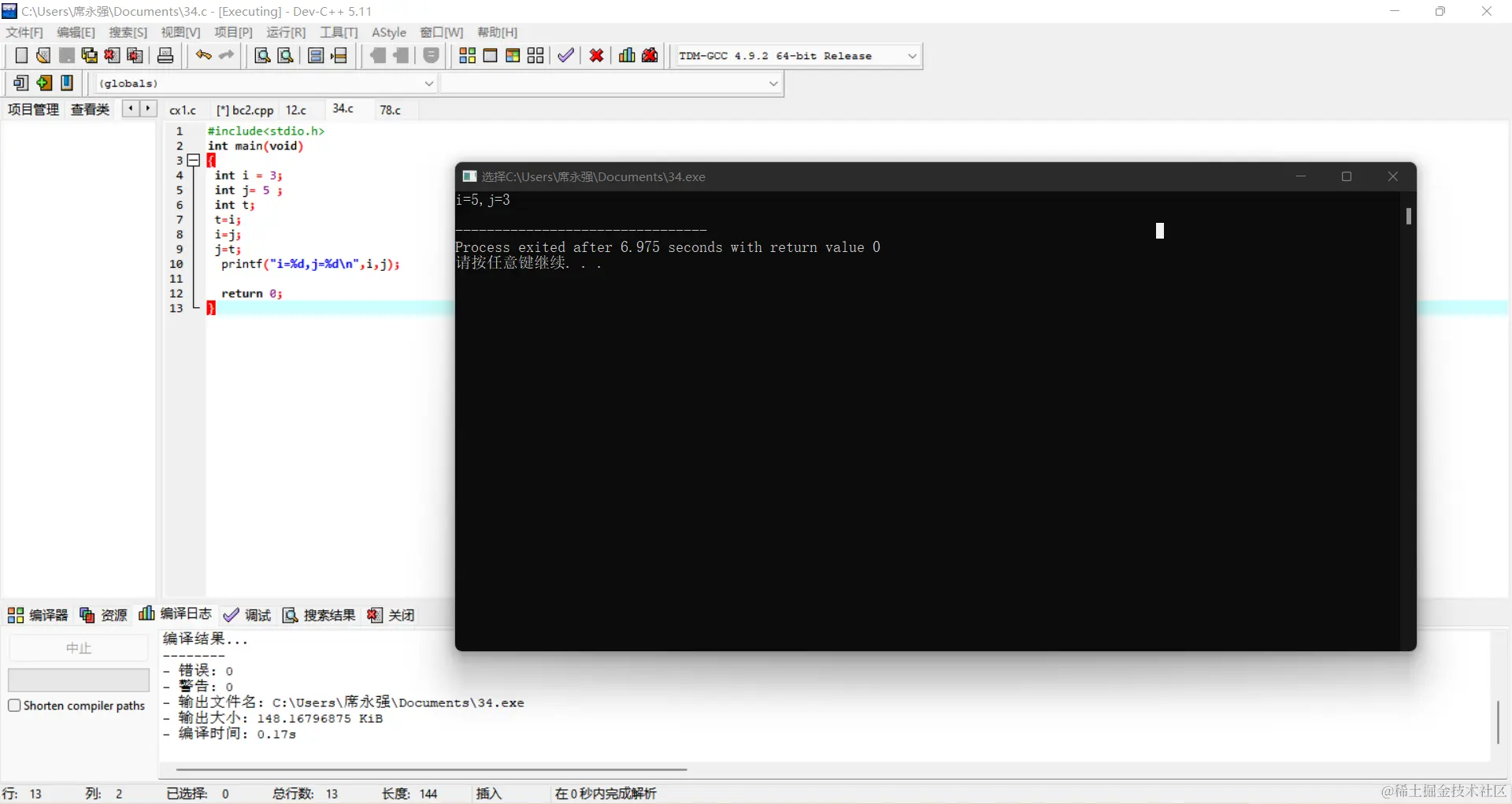Screen dimensions: 1512x804
Task: Open the 调试 bottom panel tab
Action: click(x=247, y=615)
